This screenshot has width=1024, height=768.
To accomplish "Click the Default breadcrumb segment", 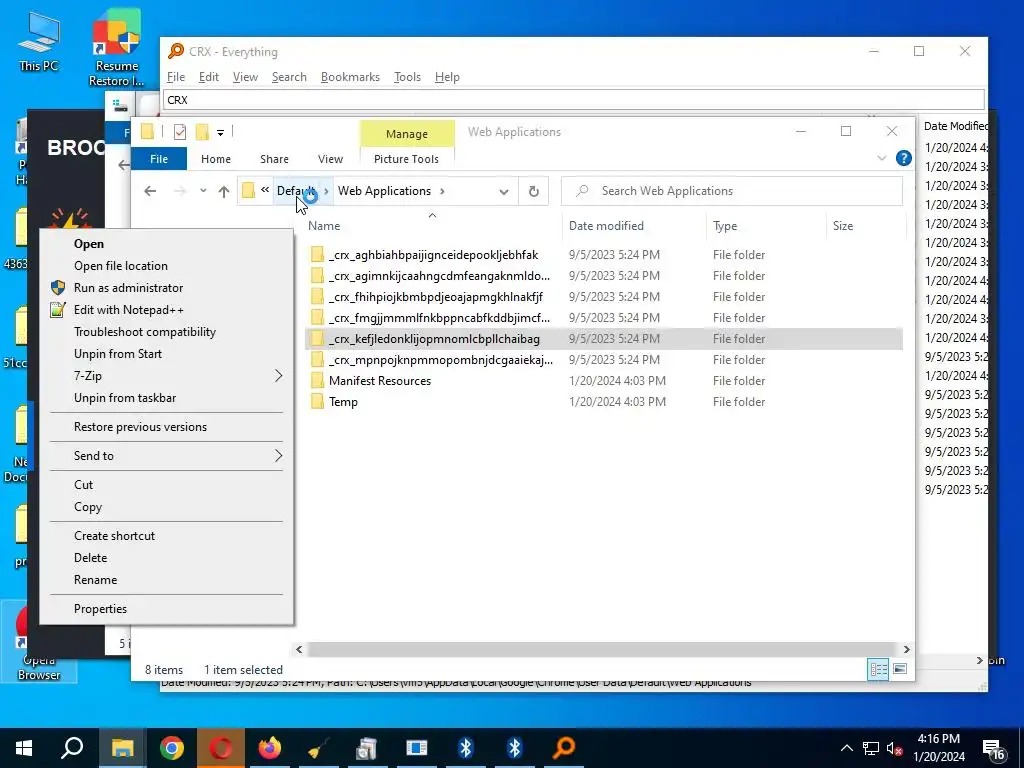I will (296, 191).
